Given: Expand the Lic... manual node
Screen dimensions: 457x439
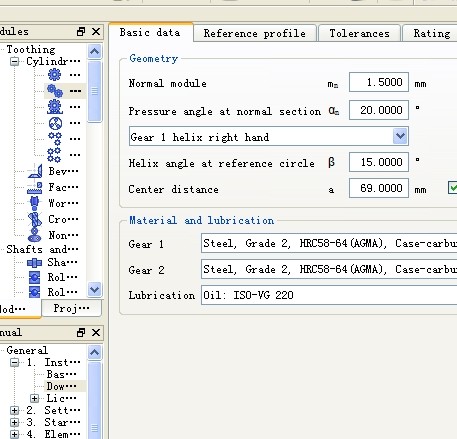Looking at the screenshot, I should pos(34,398).
